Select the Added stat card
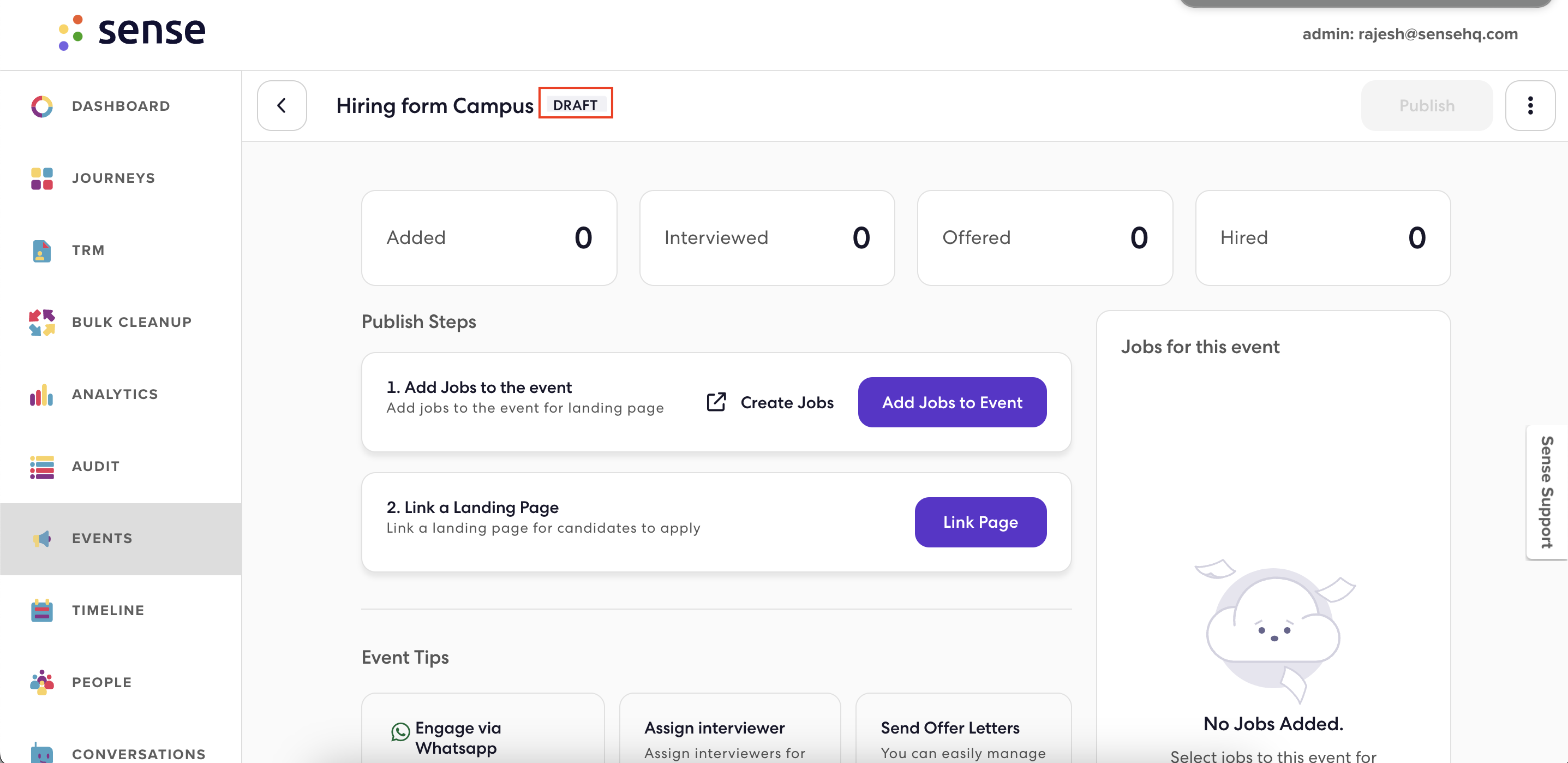 point(489,237)
